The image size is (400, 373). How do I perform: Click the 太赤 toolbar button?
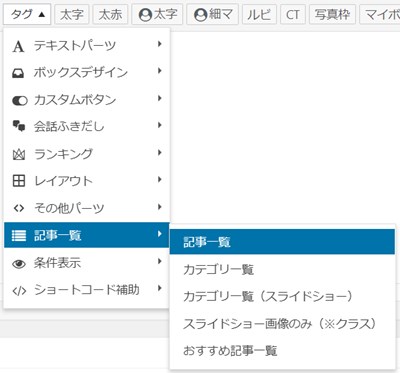tap(110, 15)
